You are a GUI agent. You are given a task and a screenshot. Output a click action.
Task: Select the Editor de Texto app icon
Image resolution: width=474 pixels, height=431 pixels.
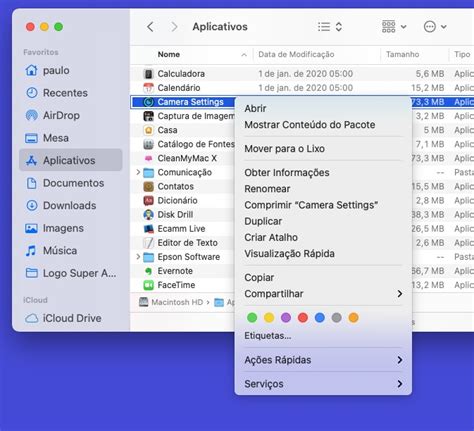pyautogui.click(x=148, y=243)
